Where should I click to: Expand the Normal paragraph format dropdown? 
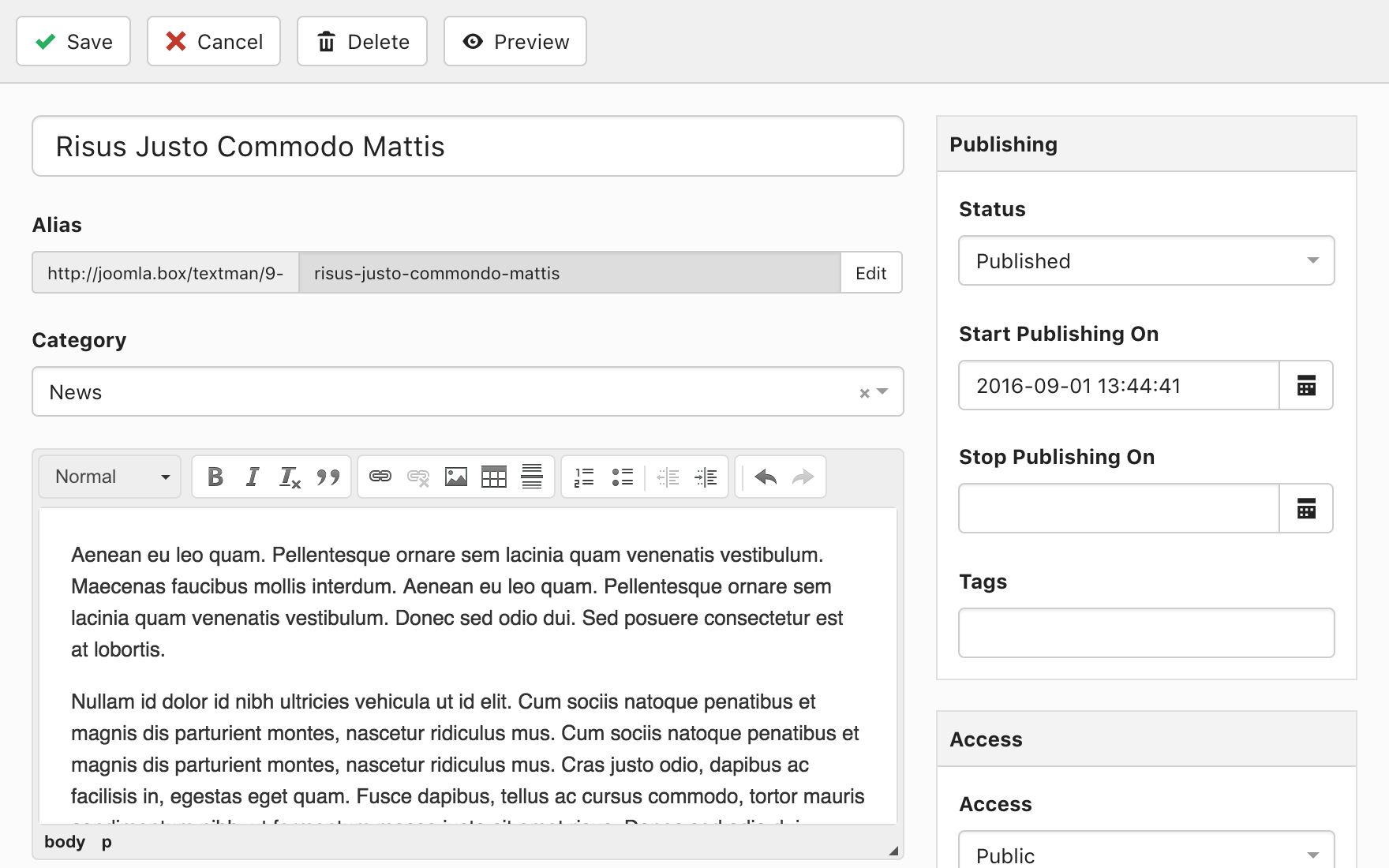click(x=110, y=477)
